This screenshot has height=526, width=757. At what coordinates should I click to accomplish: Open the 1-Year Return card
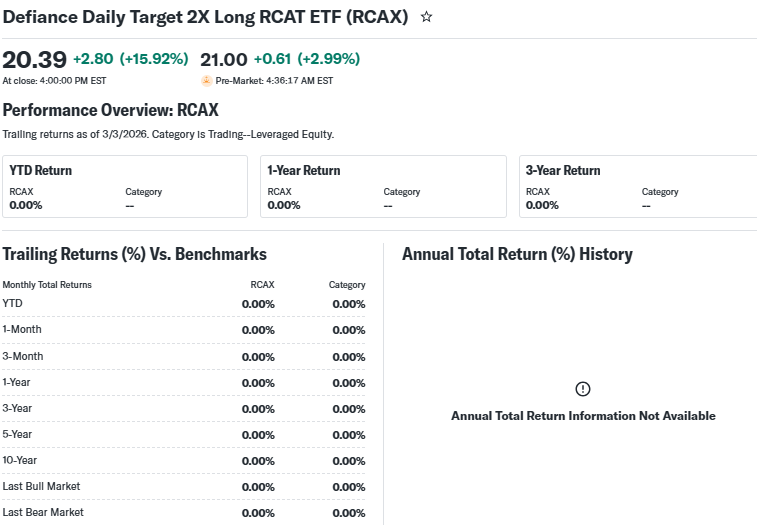click(x=383, y=186)
